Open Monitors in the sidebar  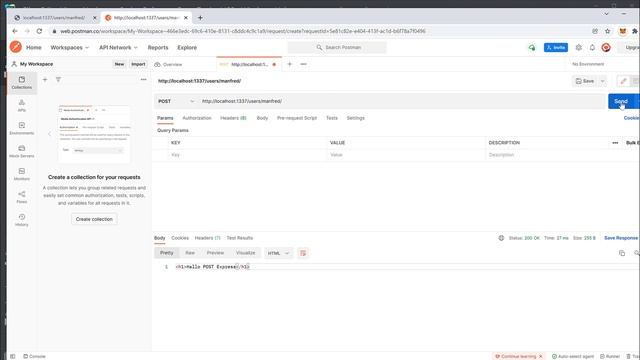[x=22, y=174]
